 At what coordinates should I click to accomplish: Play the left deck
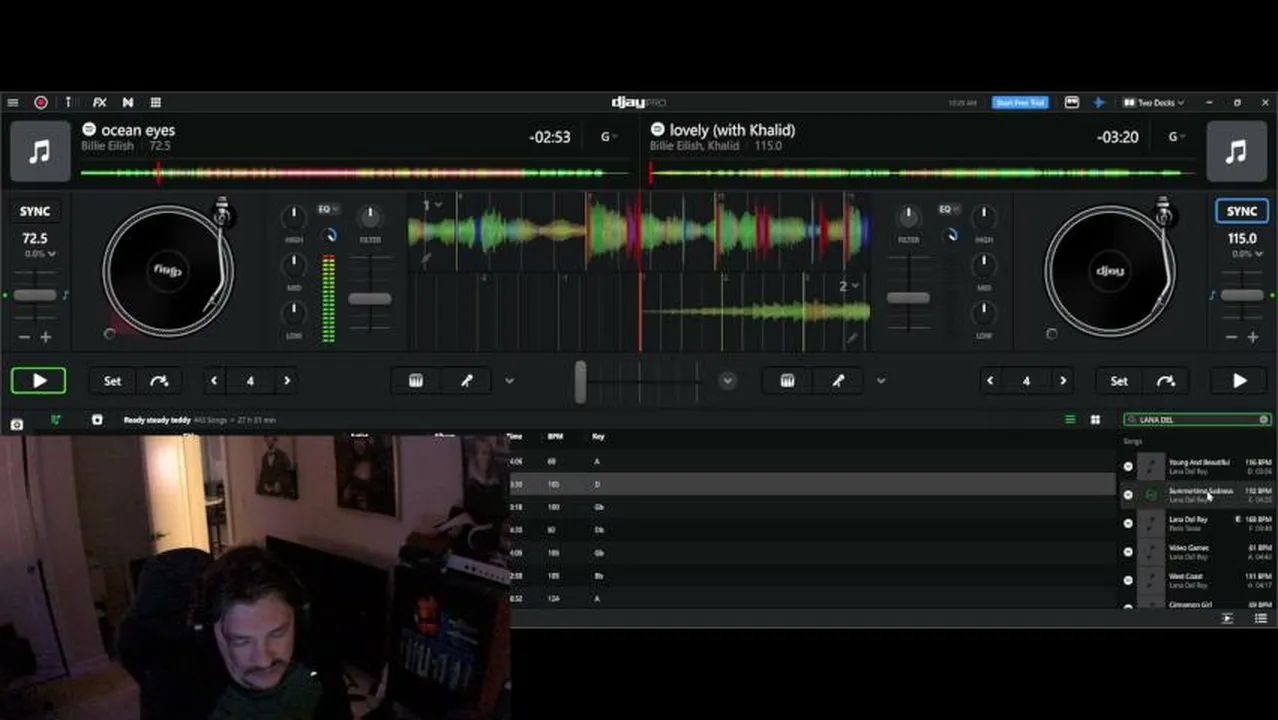click(x=39, y=381)
